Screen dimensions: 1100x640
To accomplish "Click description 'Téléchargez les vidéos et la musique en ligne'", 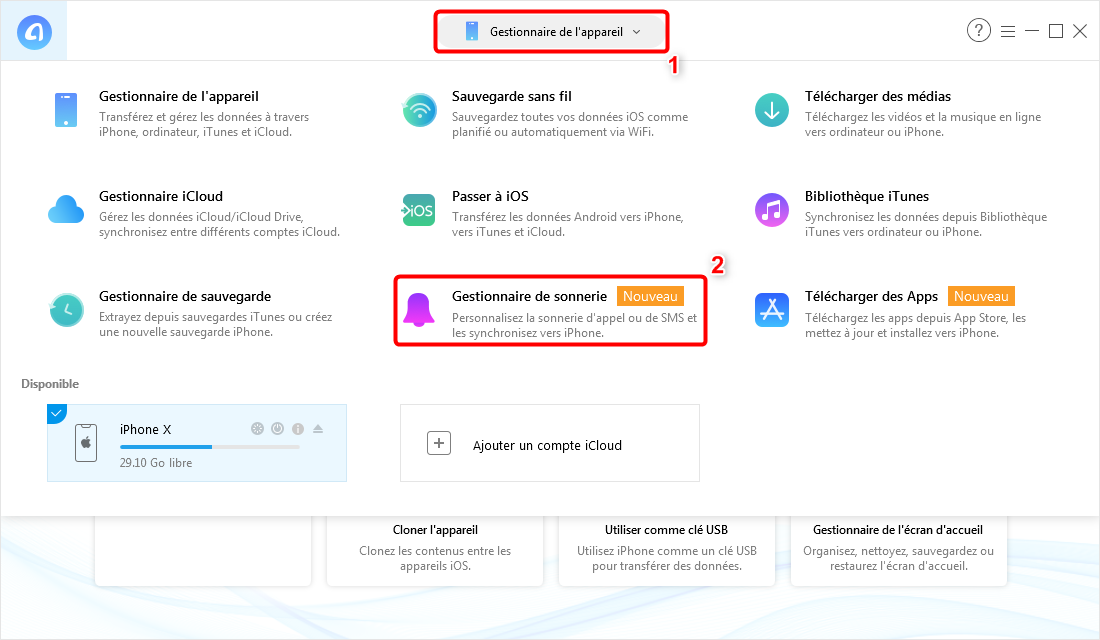I will coord(923,117).
